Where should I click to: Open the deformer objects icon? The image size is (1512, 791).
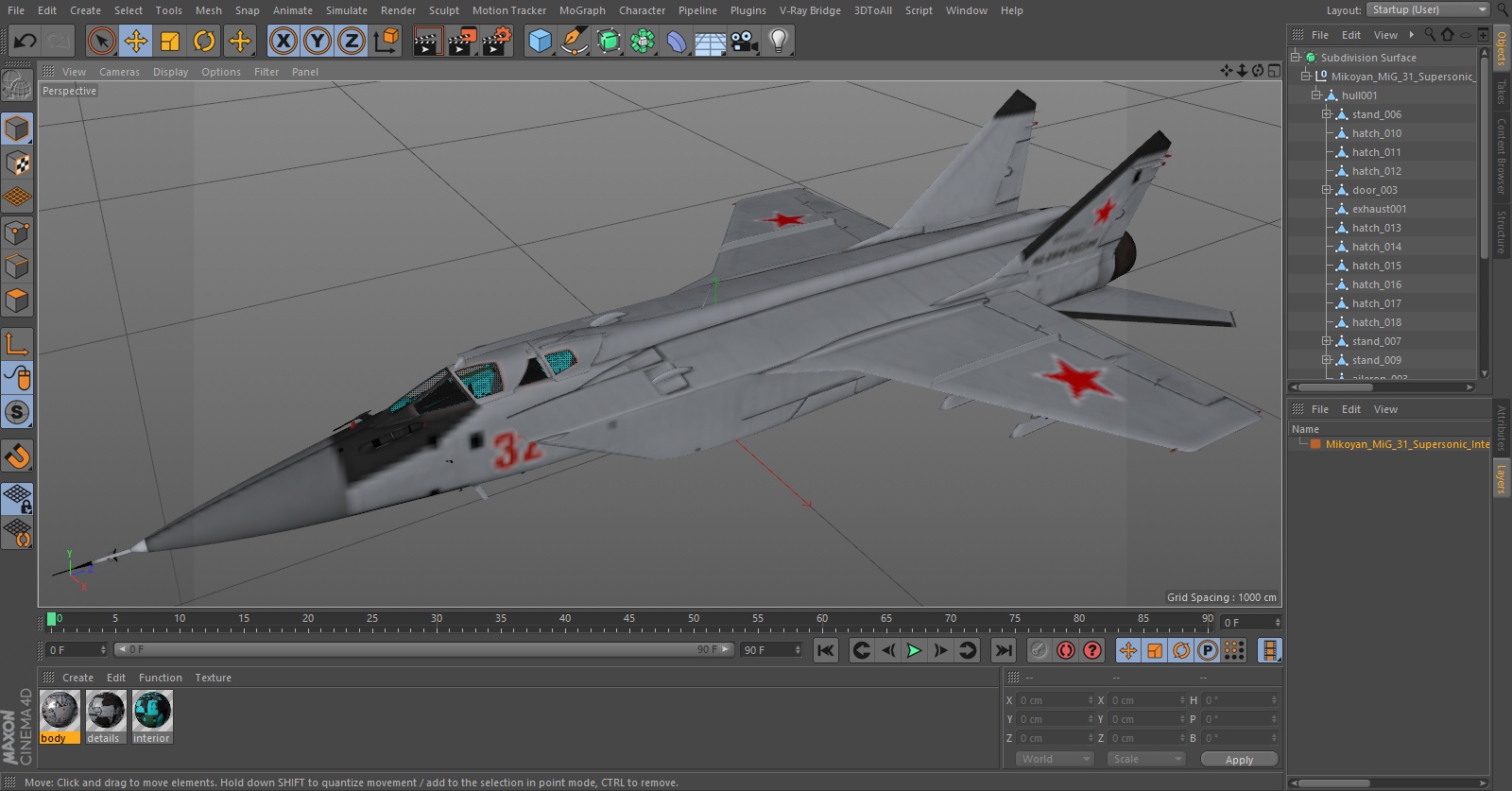(677, 41)
